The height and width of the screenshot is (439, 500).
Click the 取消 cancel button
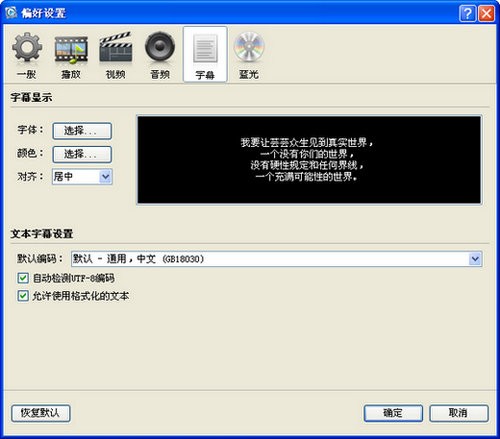coord(459,413)
